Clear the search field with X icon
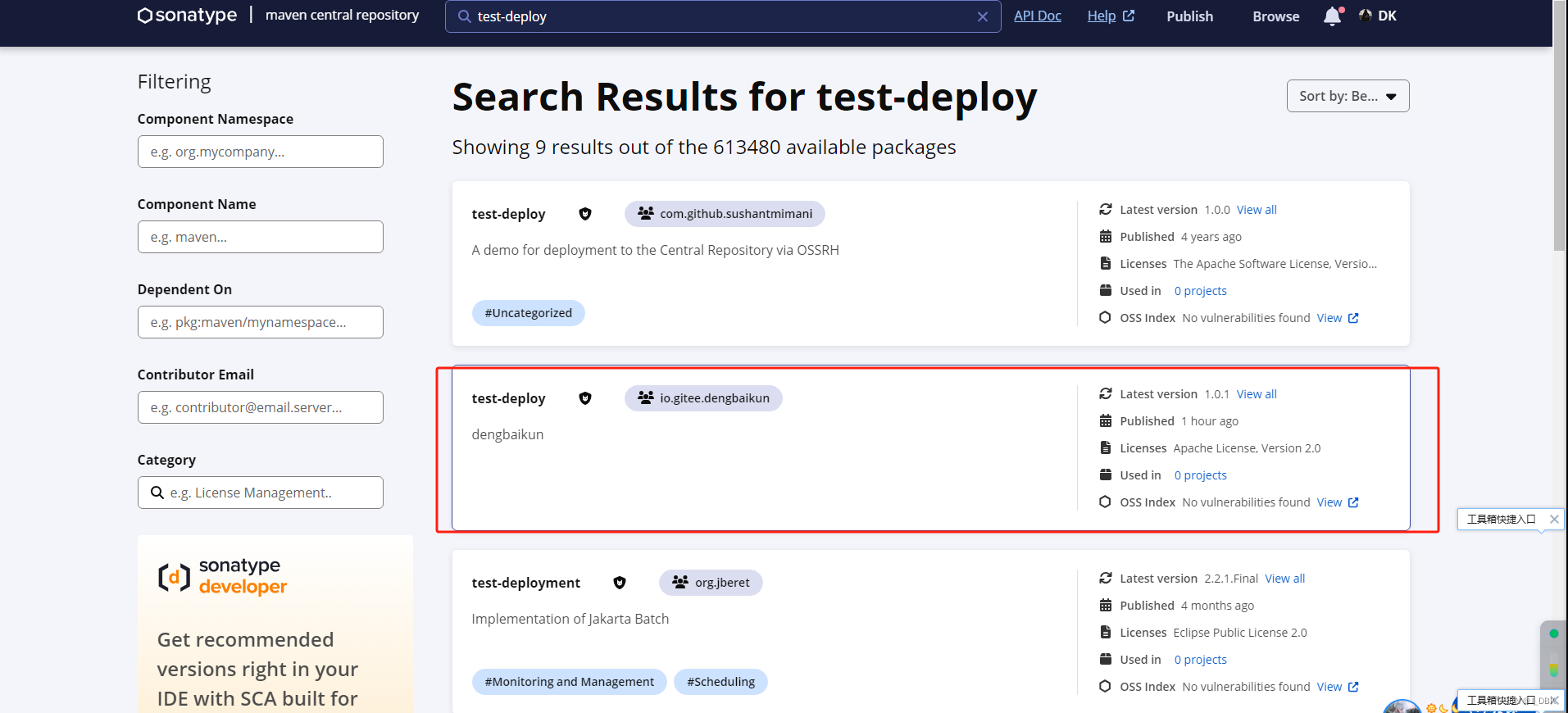 click(982, 16)
